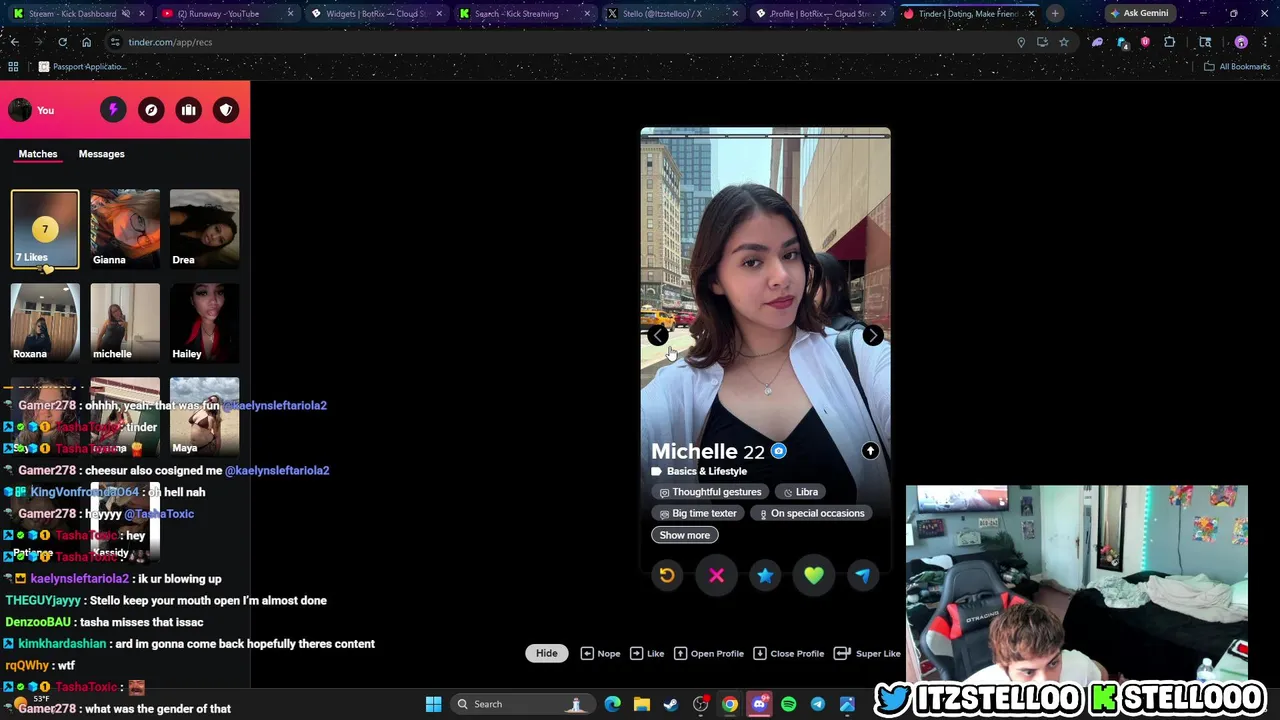Screen dimensions: 1280x720
Task: Click the pink X Nope button
Action: pyautogui.click(x=716, y=575)
